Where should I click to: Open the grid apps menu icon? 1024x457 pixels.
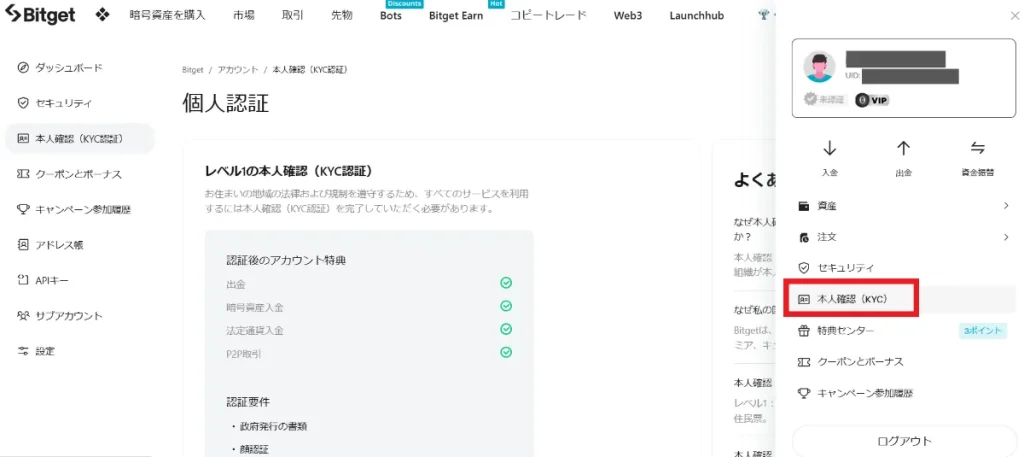[102, 15]
